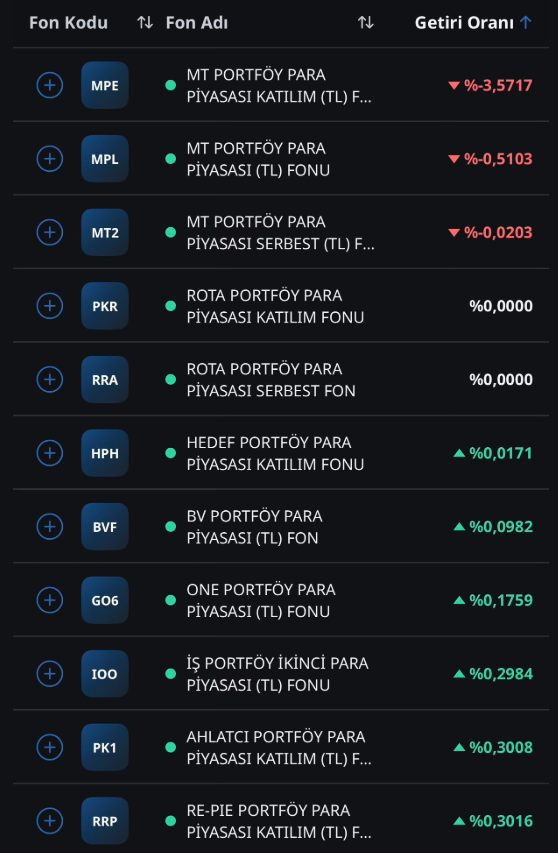Open İŞ PORTFÖY İKİNCİ PARA PİYASASI fund

click(x=278, y=673)
